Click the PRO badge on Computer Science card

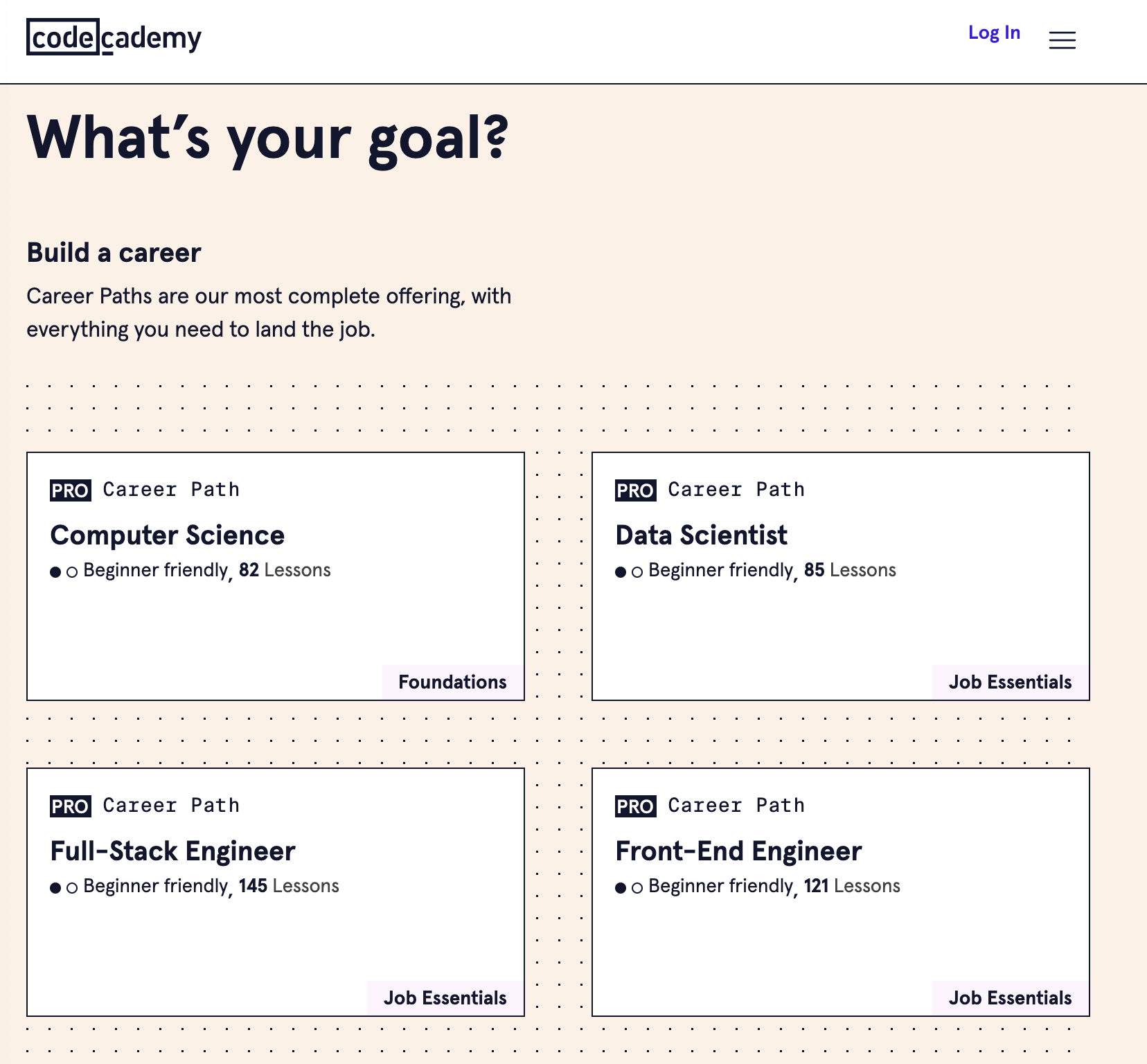pos(70,490)
